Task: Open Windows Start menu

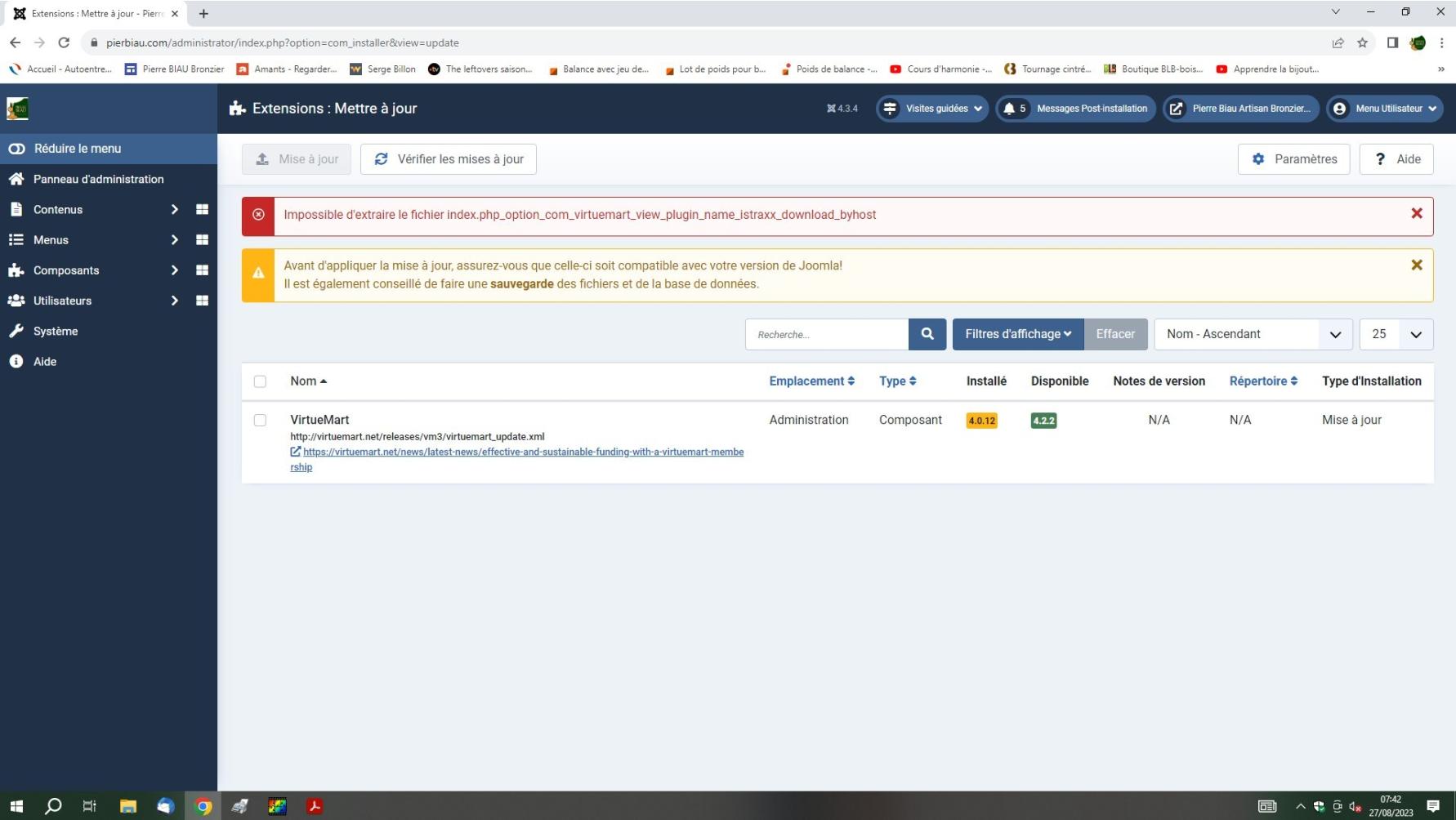Action: click(16, 806)
